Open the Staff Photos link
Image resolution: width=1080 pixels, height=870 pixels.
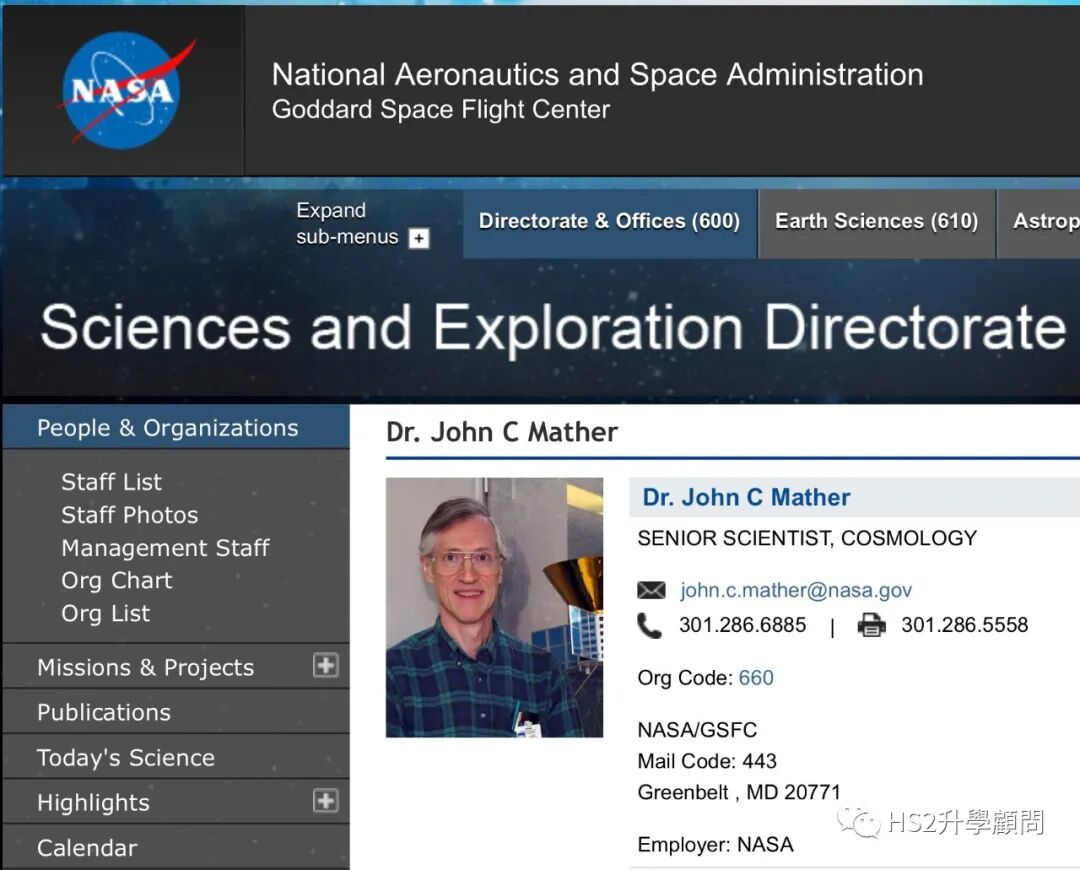[x=129, y=515]
